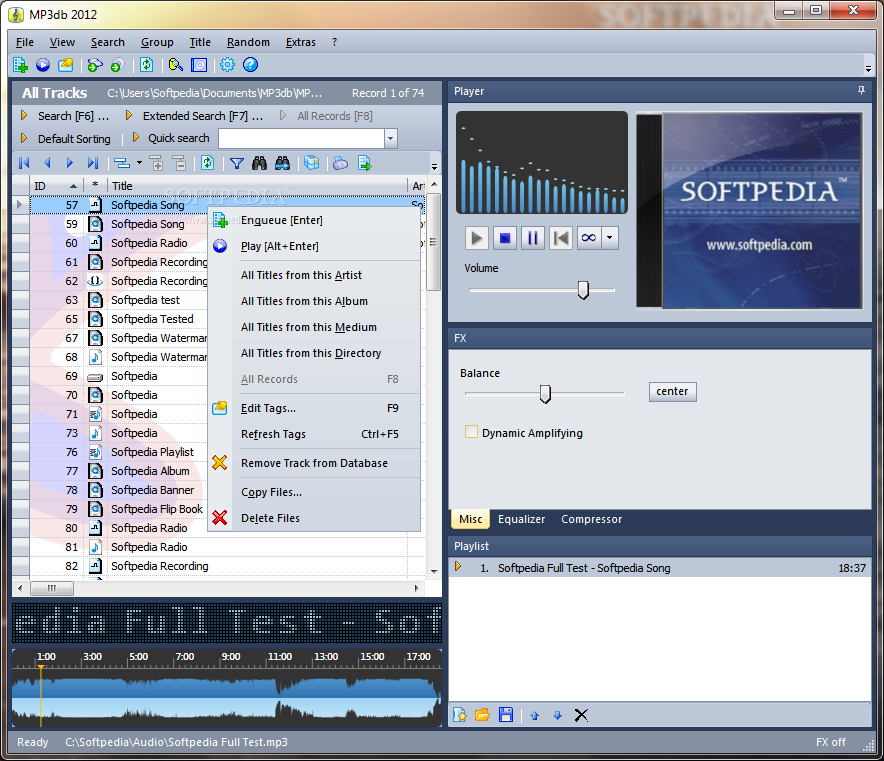Click the second binoculars find-next icon
884x761 pixels.
point(282,163)
